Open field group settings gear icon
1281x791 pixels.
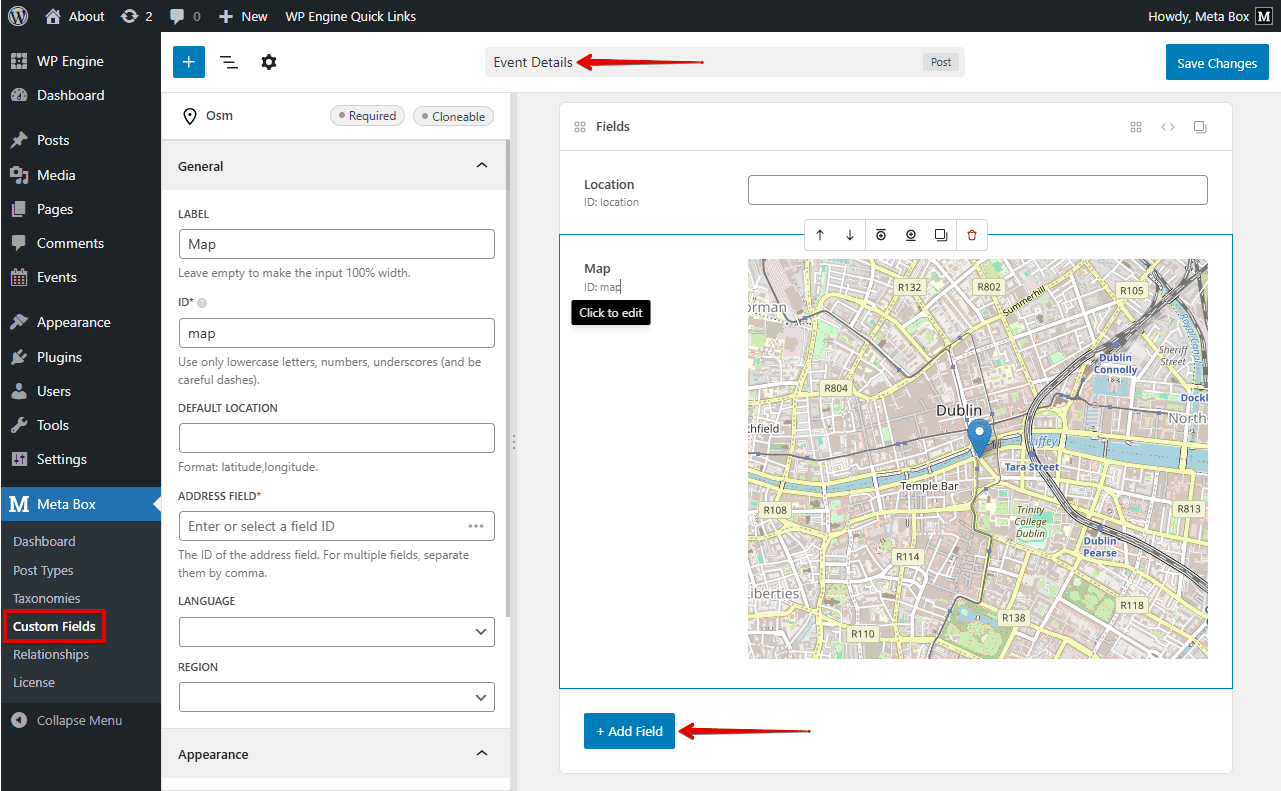pos(269,62)
